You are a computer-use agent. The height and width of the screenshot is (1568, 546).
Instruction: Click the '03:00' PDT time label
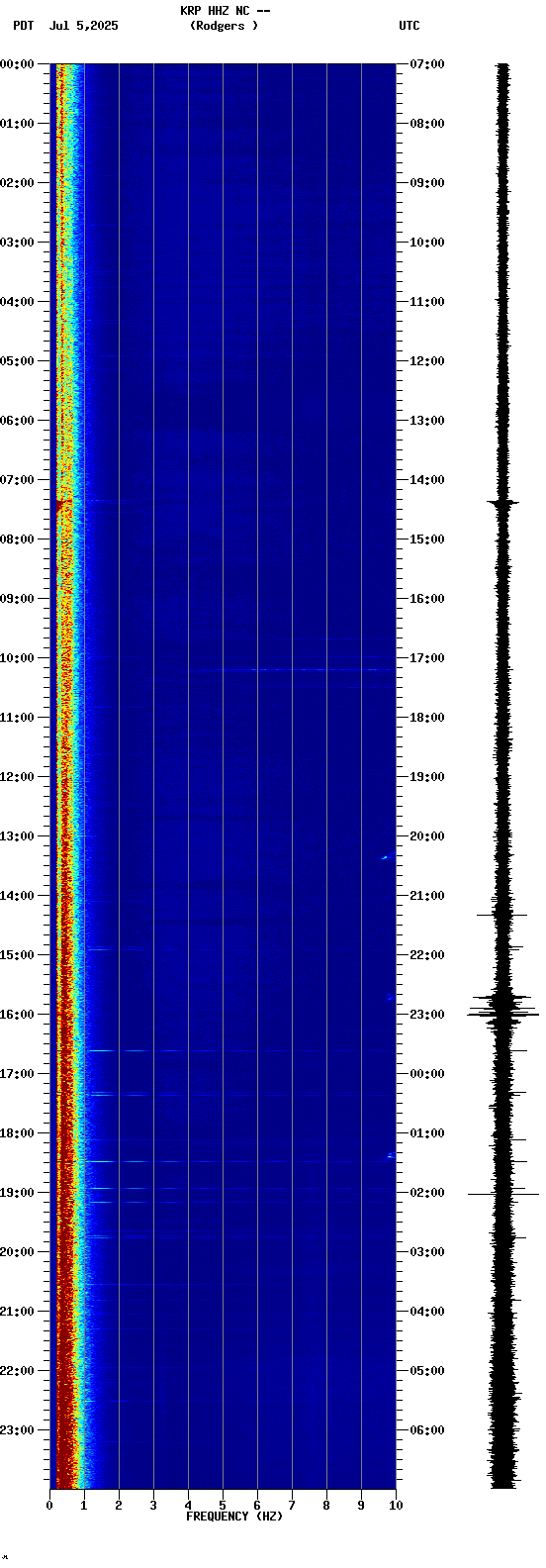tap(17, 243)
